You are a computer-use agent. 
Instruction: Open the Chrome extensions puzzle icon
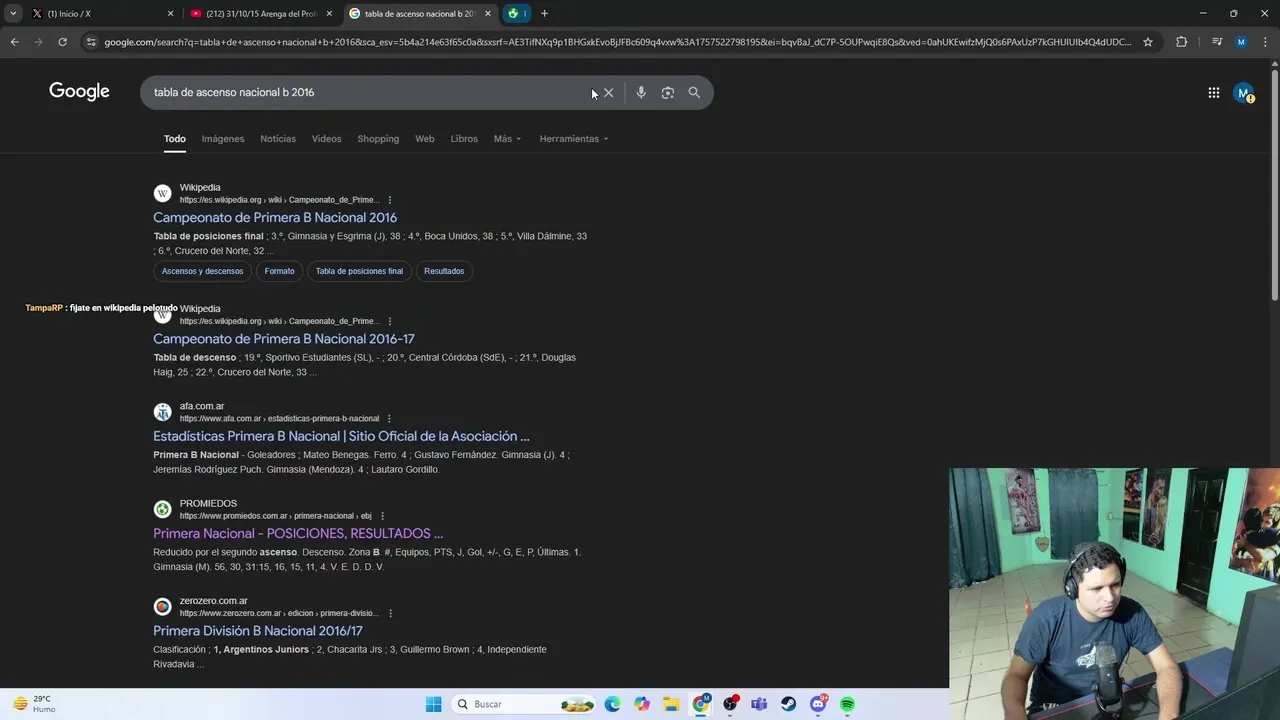tap(1181, 42)
